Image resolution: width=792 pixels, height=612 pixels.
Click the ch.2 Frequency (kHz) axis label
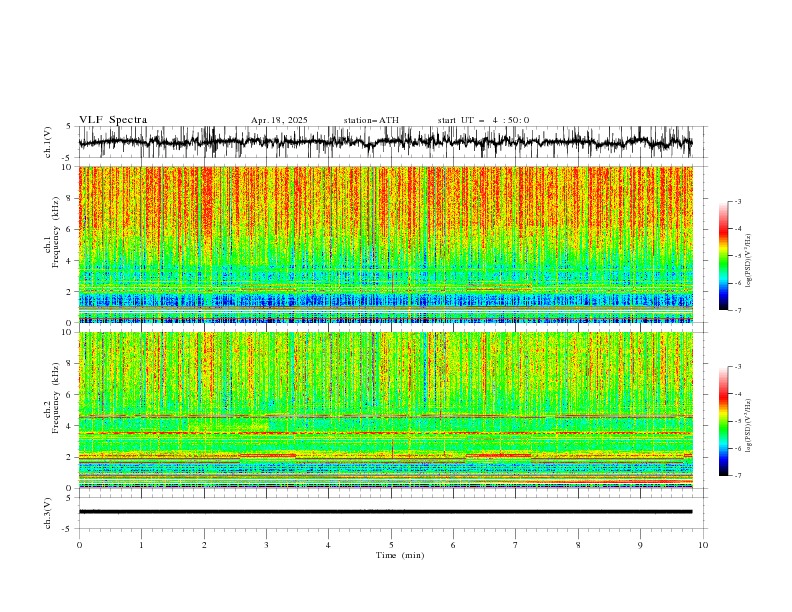tap(53, 398)
